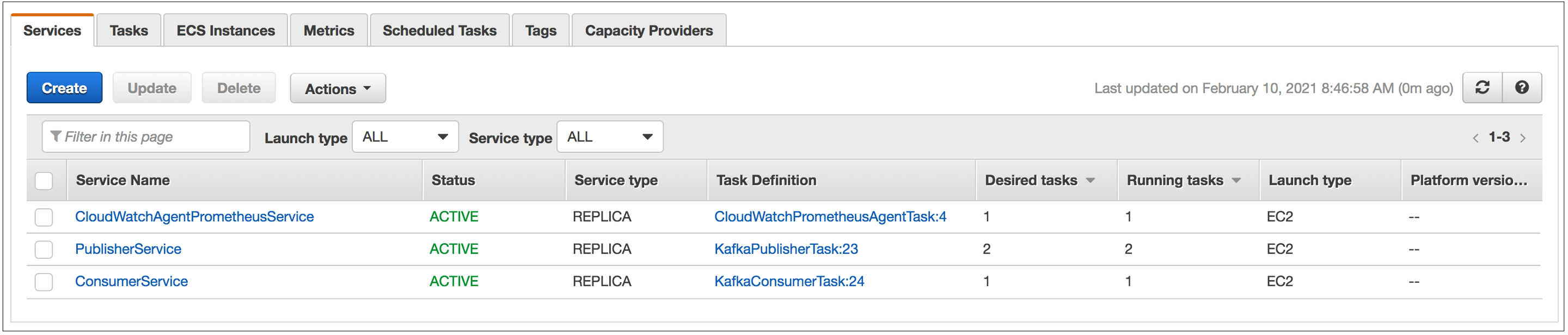Image resolution: width=1568 pixels, height=335 pixels.
Task: Sort by Desired tasks arrow
Action: (x=1090, y=181)
